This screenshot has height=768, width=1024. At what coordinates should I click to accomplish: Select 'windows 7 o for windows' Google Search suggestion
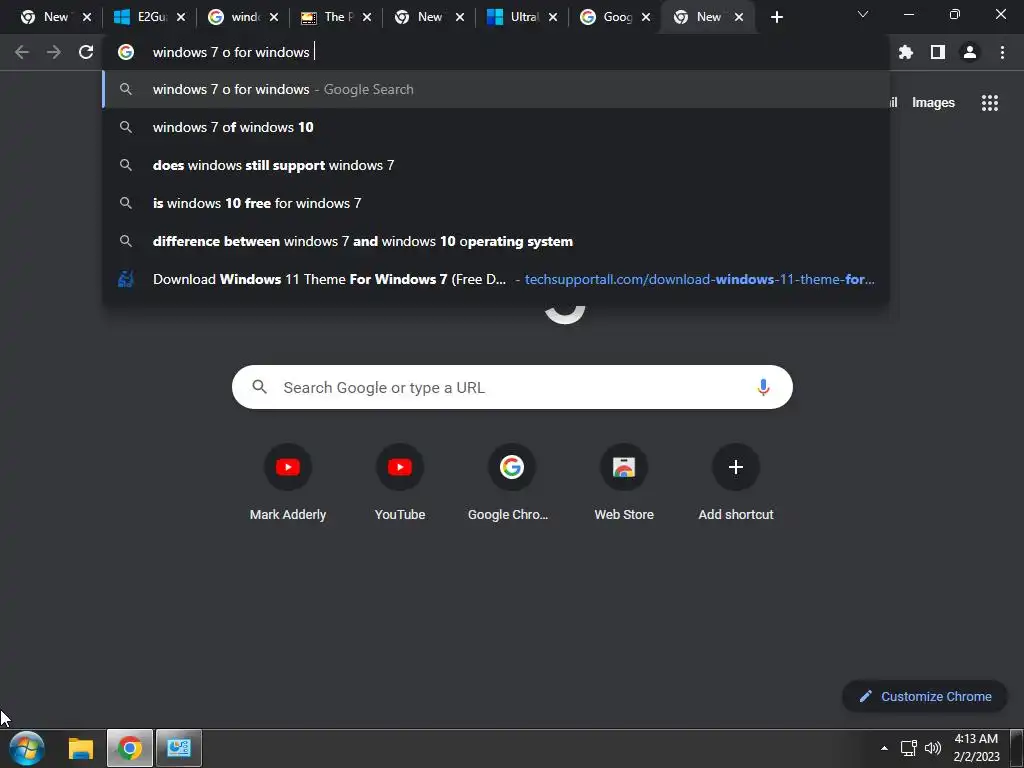click(496, 89)
